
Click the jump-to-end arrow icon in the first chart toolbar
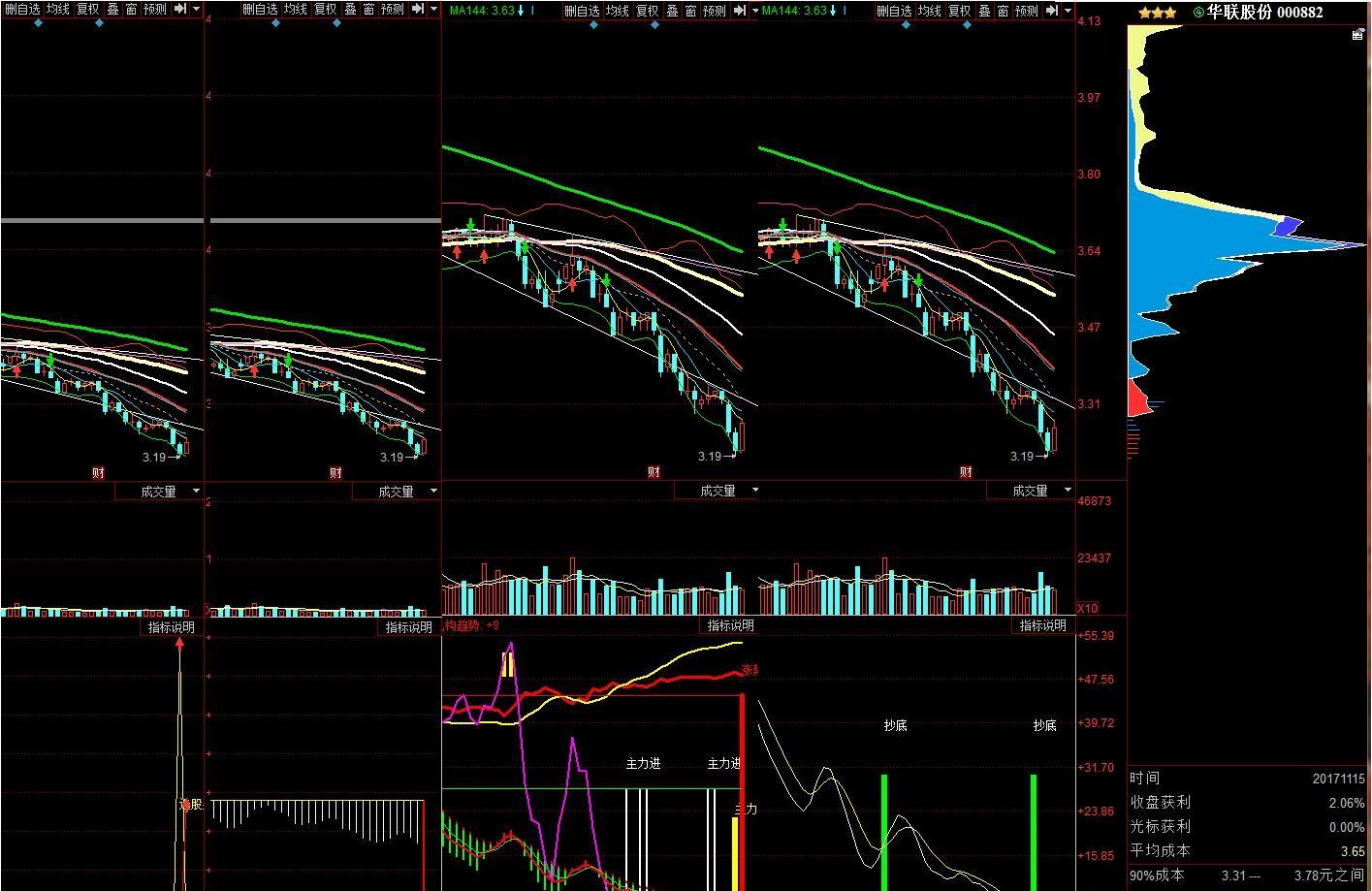179,10
